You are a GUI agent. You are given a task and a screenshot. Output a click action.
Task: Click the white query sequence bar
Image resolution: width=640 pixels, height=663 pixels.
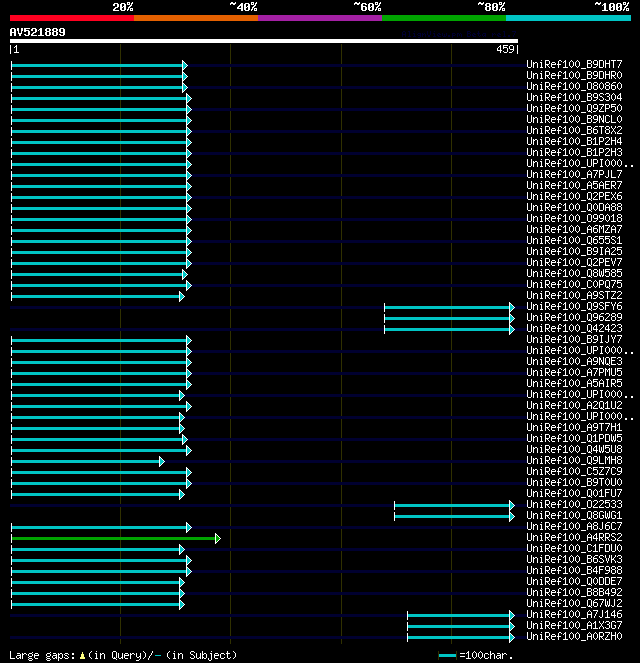pos(264,41)
